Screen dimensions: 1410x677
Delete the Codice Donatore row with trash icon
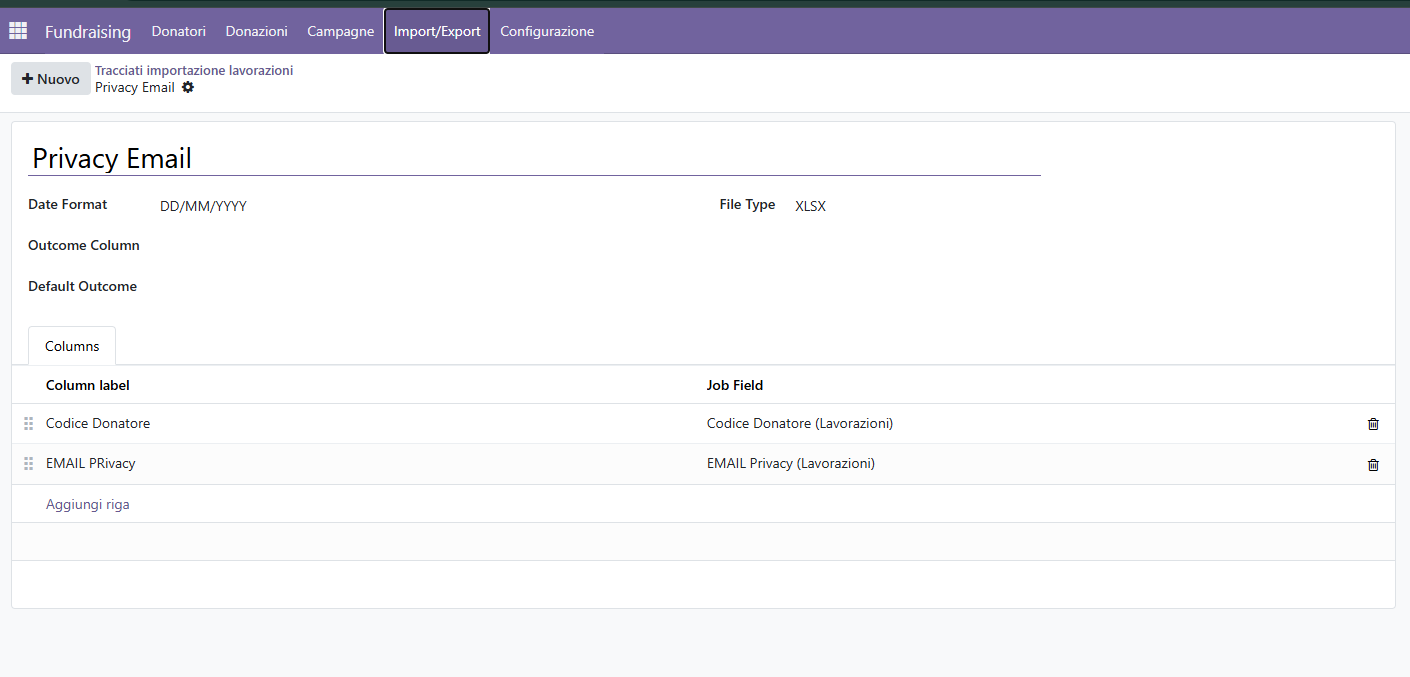tap(1373, 424)
